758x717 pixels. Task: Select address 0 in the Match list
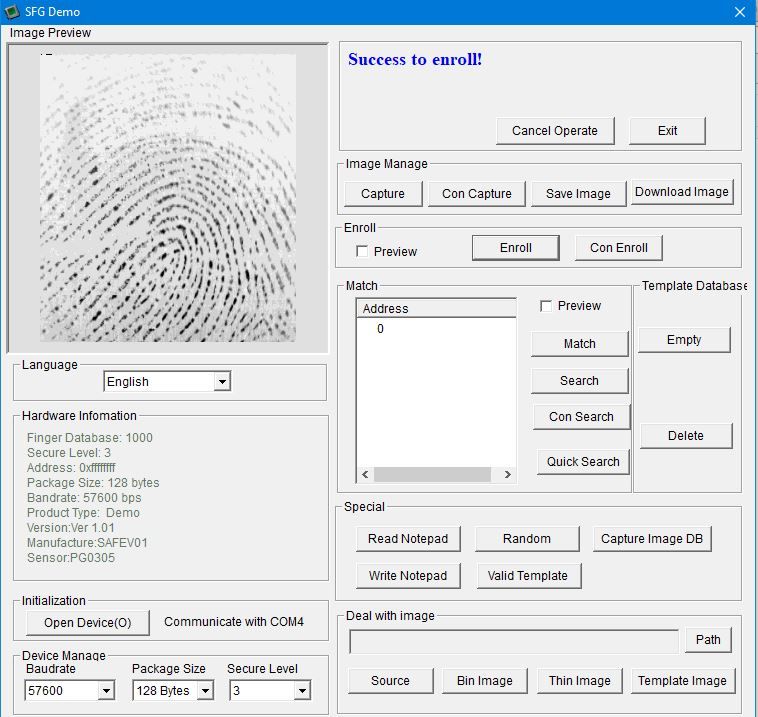pyautogui.click(x=380, y=329)
